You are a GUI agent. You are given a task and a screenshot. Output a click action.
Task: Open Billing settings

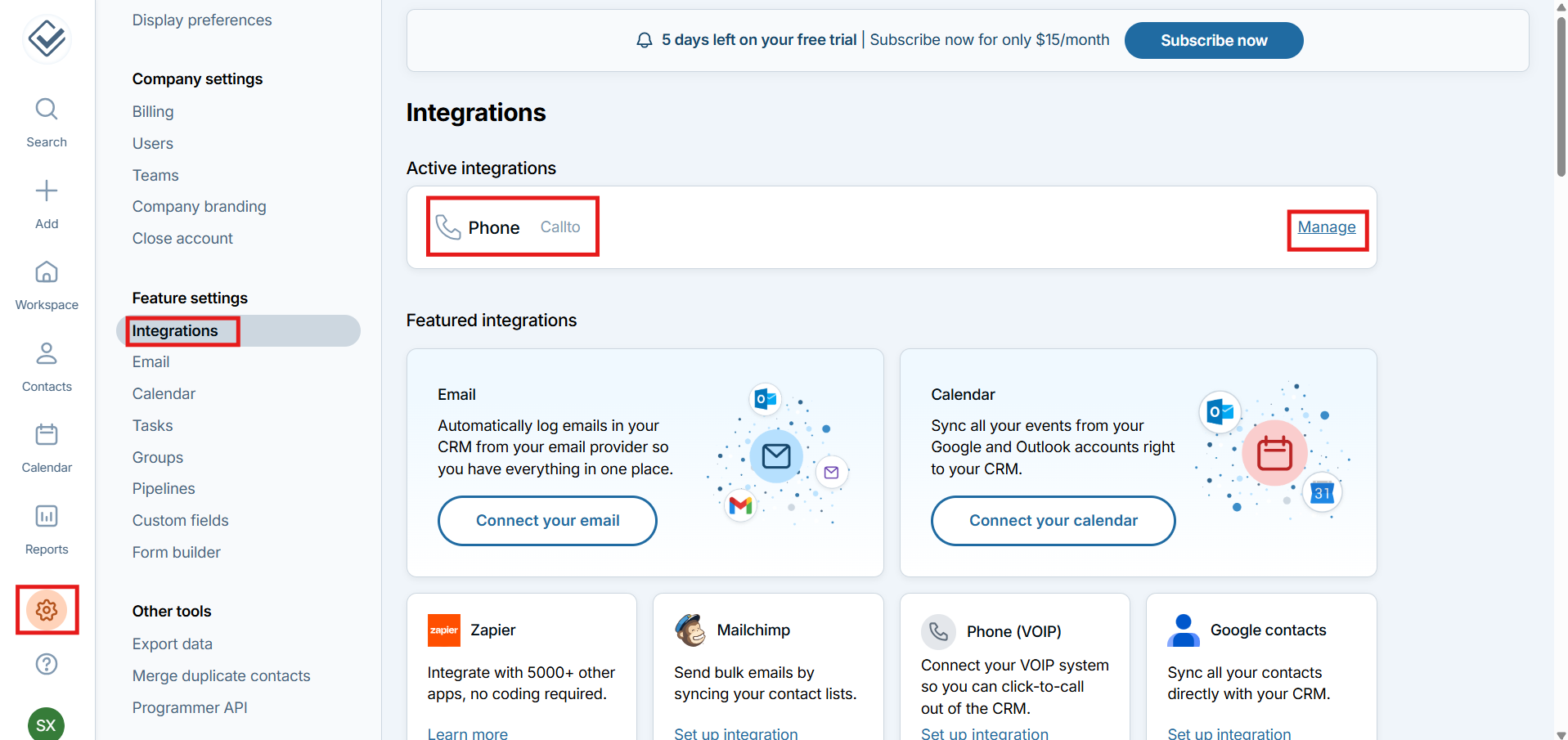pyautogui.click(x=153, y=111)
